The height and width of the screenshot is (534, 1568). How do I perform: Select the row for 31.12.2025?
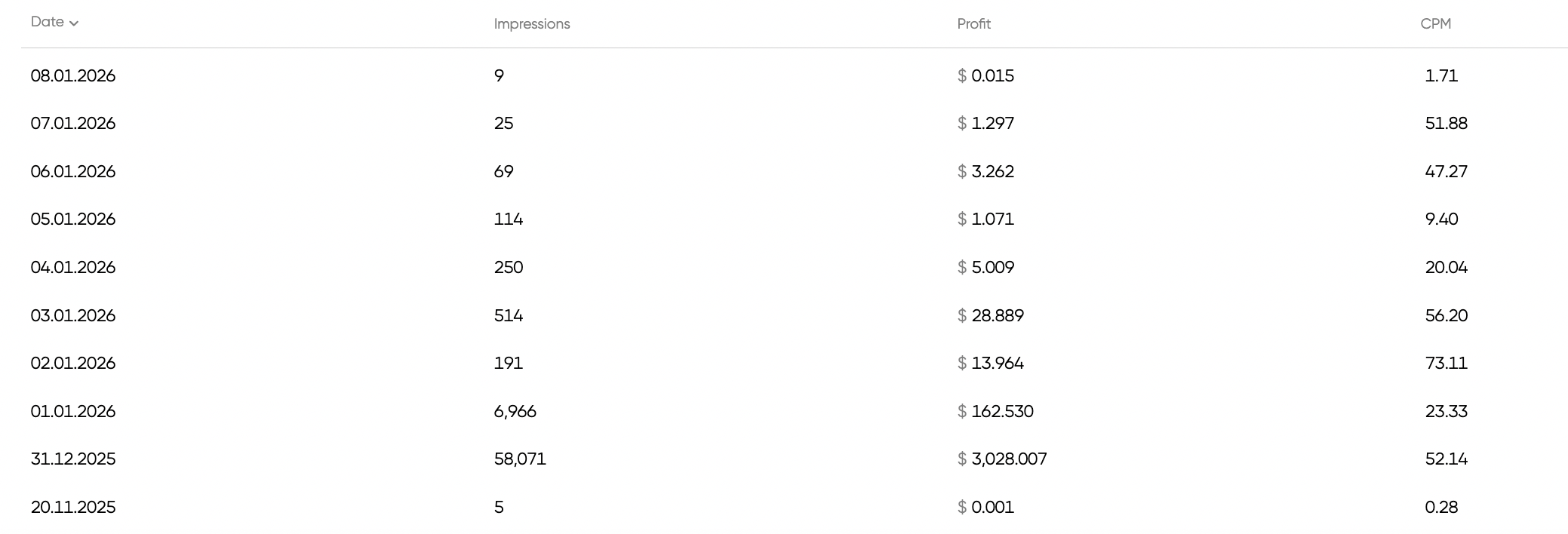coord(72,459)
